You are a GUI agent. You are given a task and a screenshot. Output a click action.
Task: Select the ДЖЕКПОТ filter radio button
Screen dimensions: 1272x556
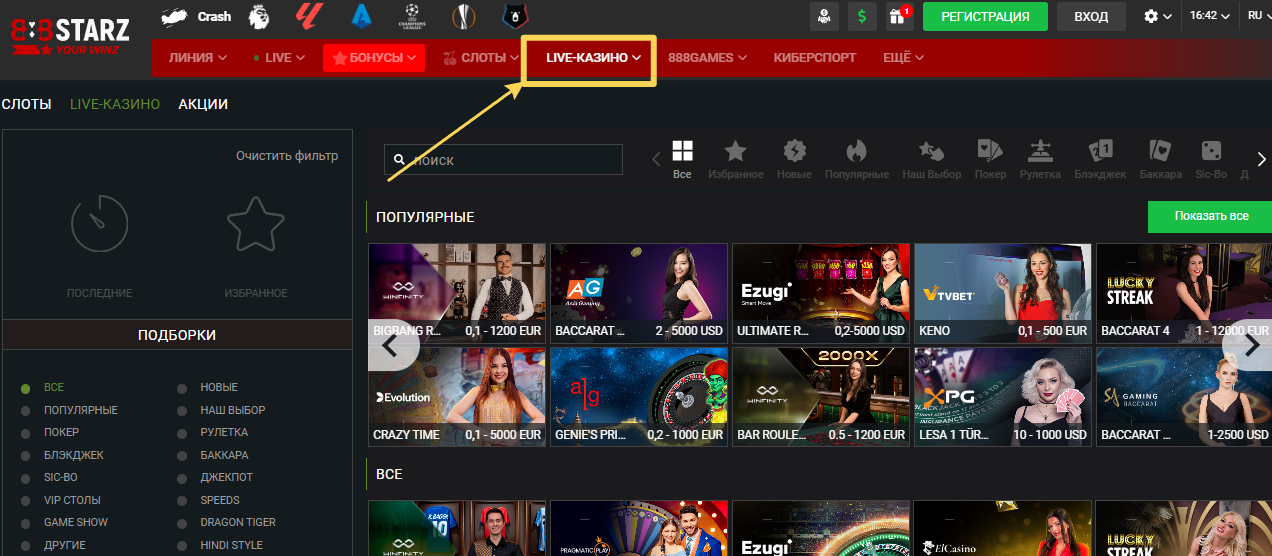182,478
